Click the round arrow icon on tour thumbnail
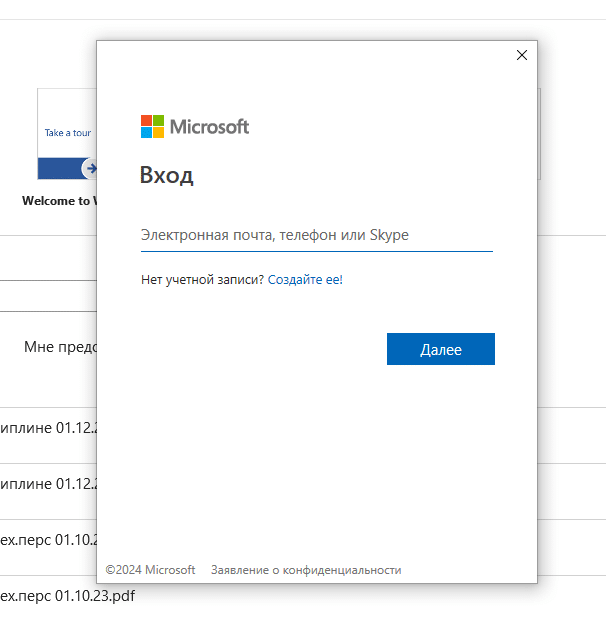606x630 pixels. click(x=90, y=168)
